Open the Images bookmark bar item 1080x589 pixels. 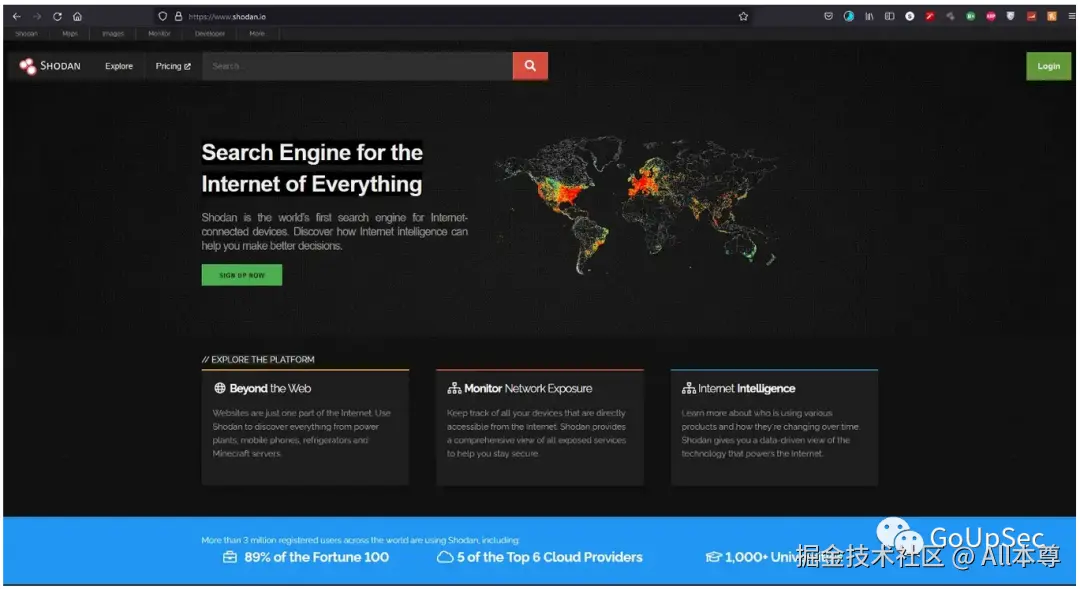pyautogui.click(x=113, y=34)
